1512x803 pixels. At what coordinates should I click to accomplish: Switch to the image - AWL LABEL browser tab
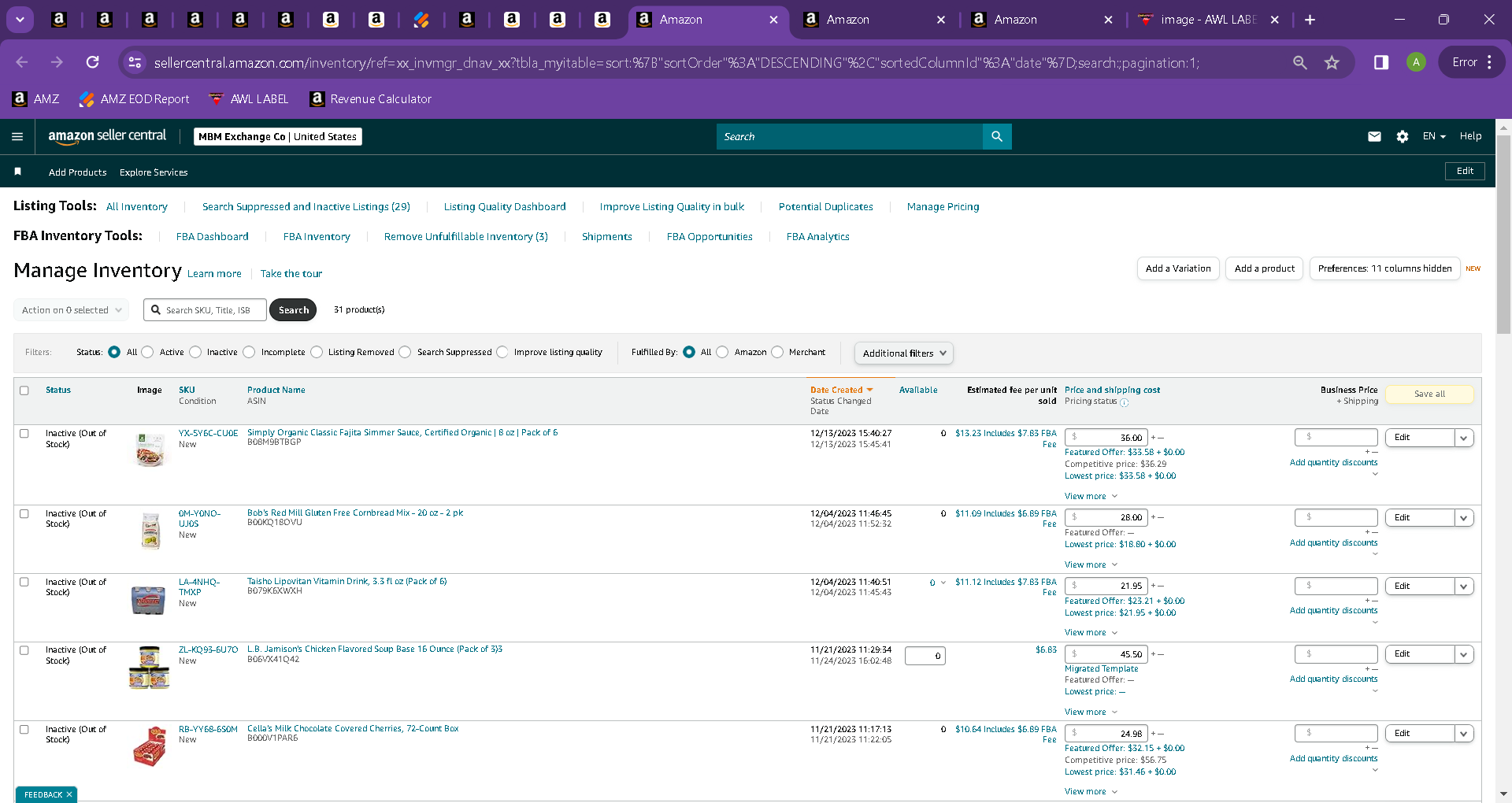[x=1207, y=20]
